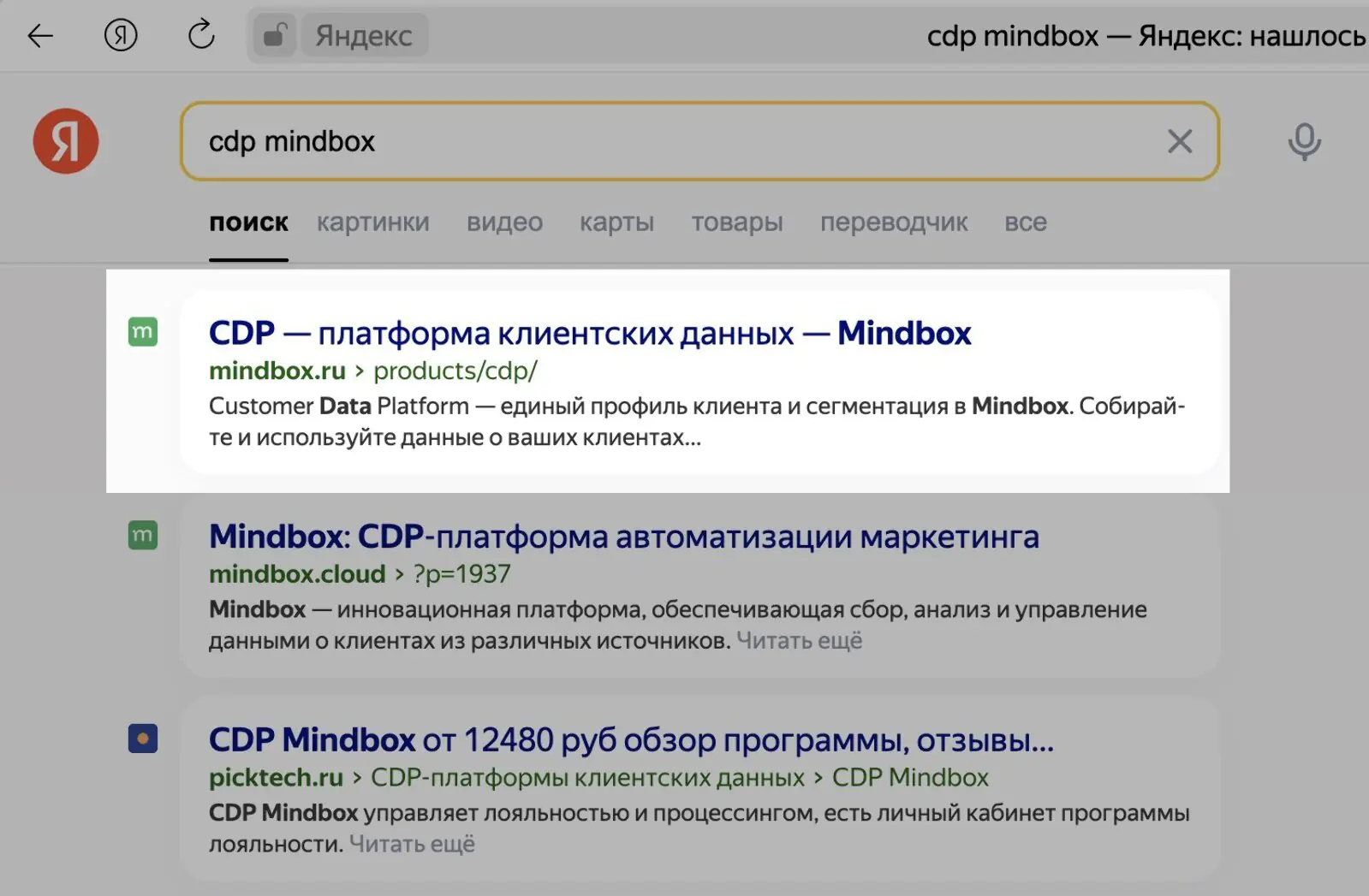Click the Яндекс site label in address bar
Image resolution: width=1369 pixels, height=896 pixels.
pos(364,36)
